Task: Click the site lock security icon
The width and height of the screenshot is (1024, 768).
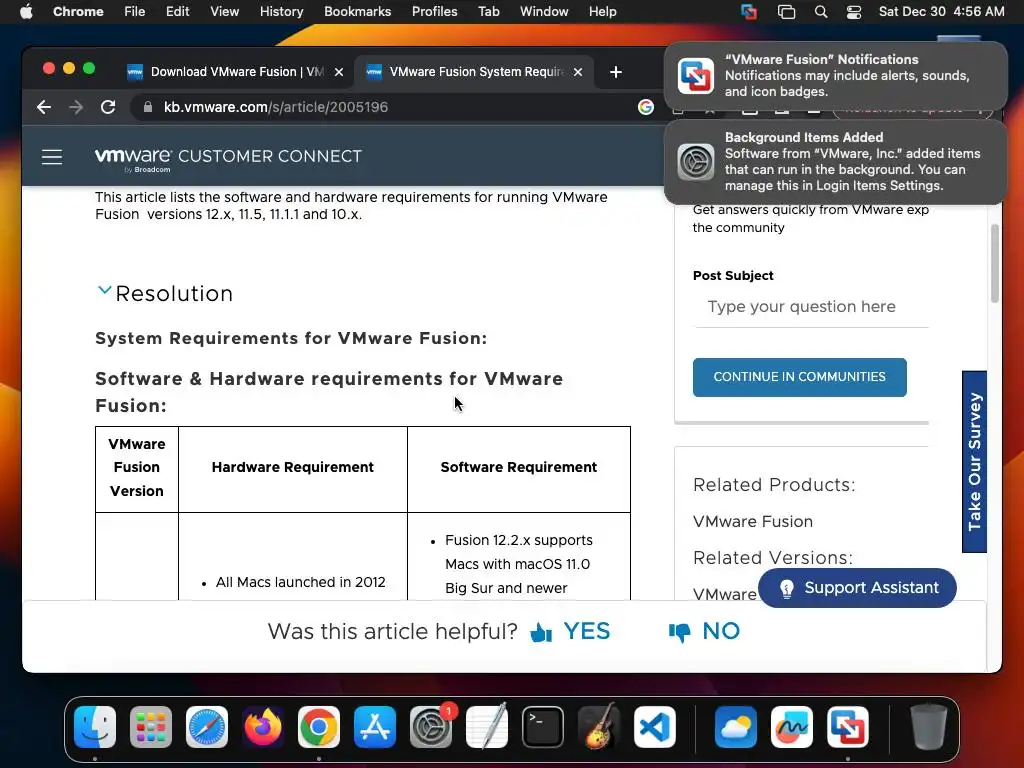Action: tap(148, 107)
